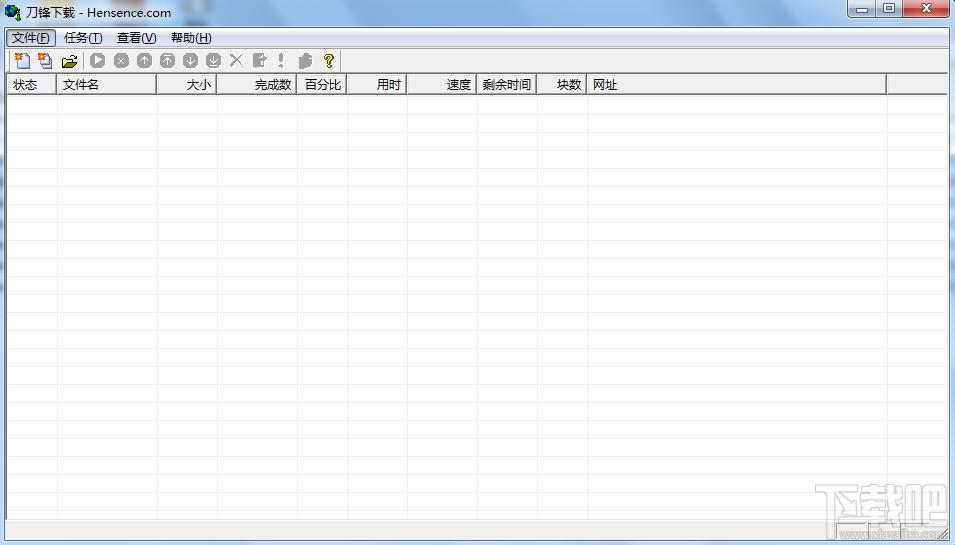Sort by the 剩余时间 column header
The image size is (955, 545).
point(507,85)
